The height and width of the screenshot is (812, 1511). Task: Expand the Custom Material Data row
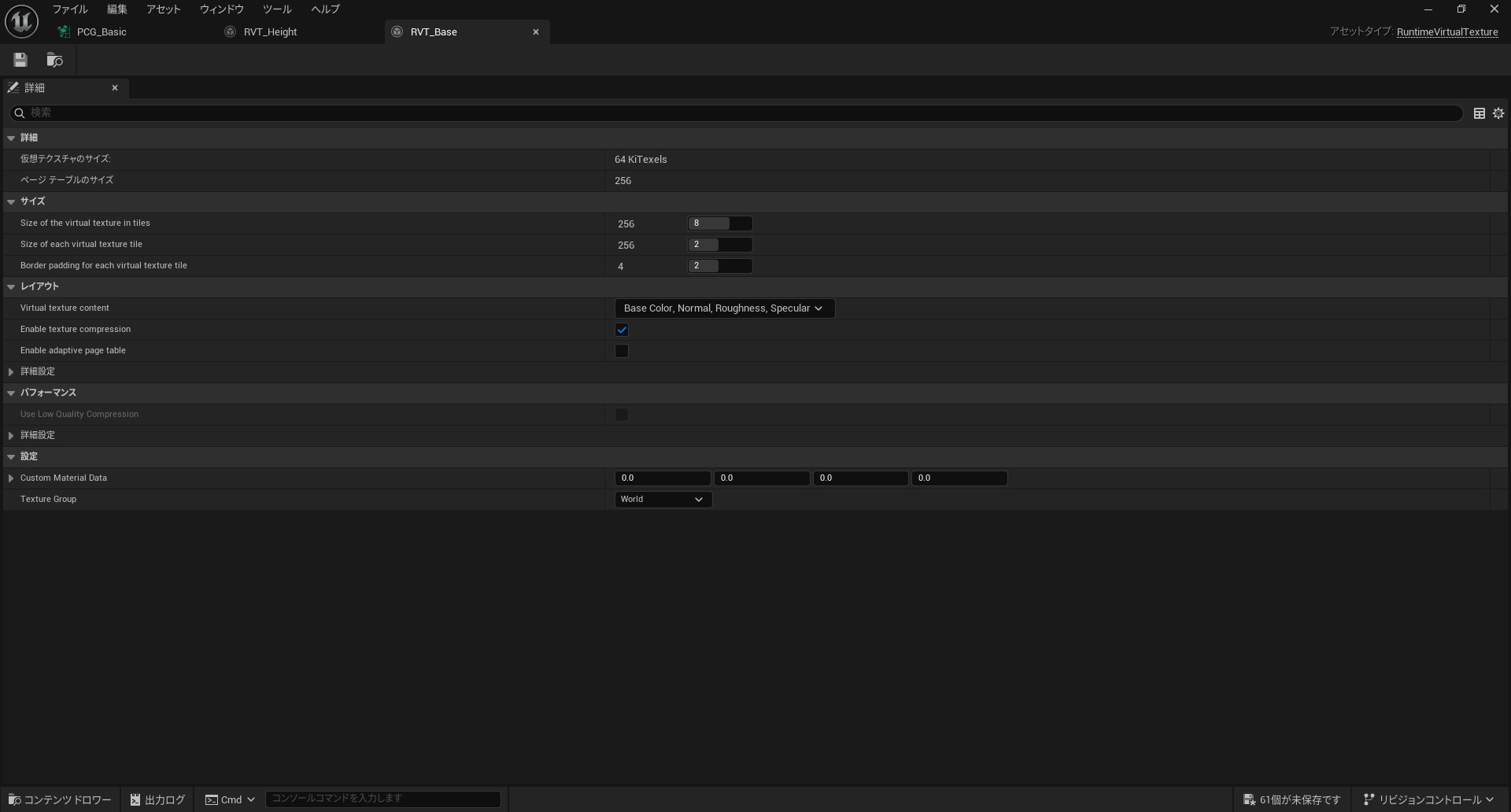11,478
